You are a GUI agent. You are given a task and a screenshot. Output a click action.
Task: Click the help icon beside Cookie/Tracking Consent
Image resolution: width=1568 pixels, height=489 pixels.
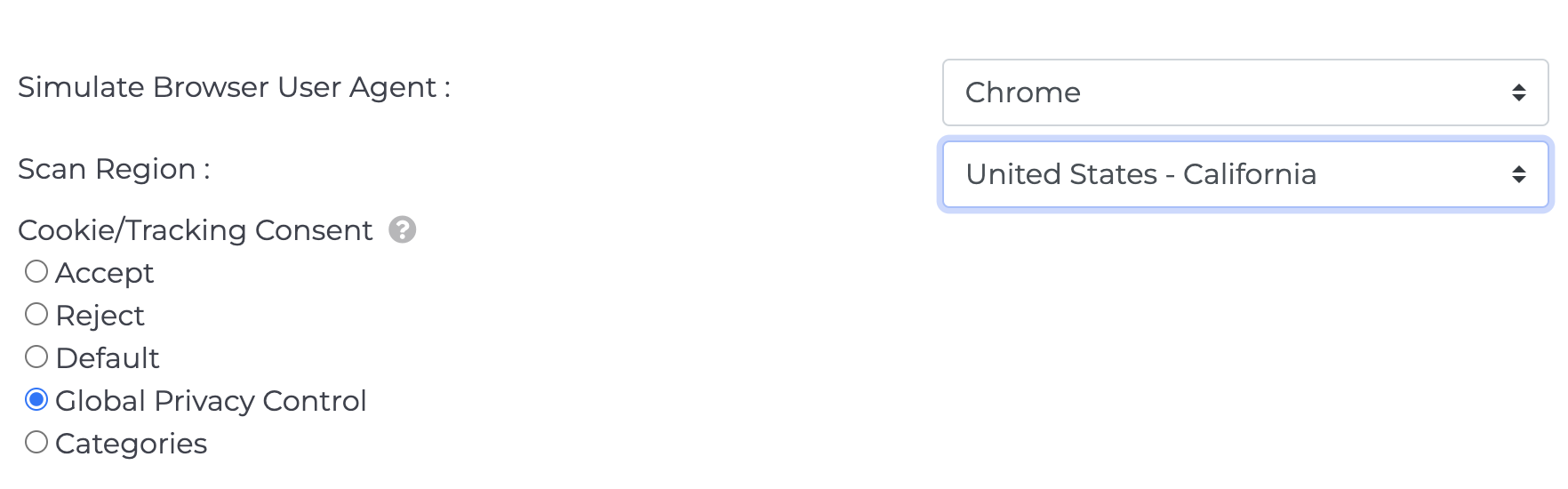402,230
